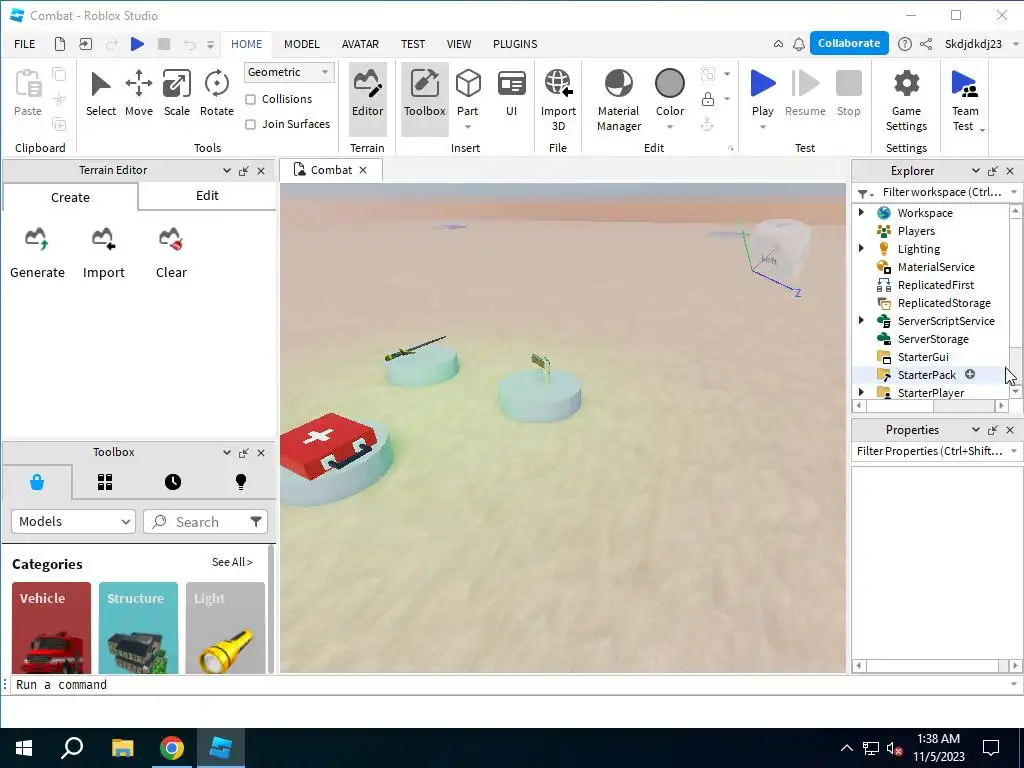This screenshot has width=1024, height=768.
Task: Close the Combat document tab
Action: [x=363, y=170]
